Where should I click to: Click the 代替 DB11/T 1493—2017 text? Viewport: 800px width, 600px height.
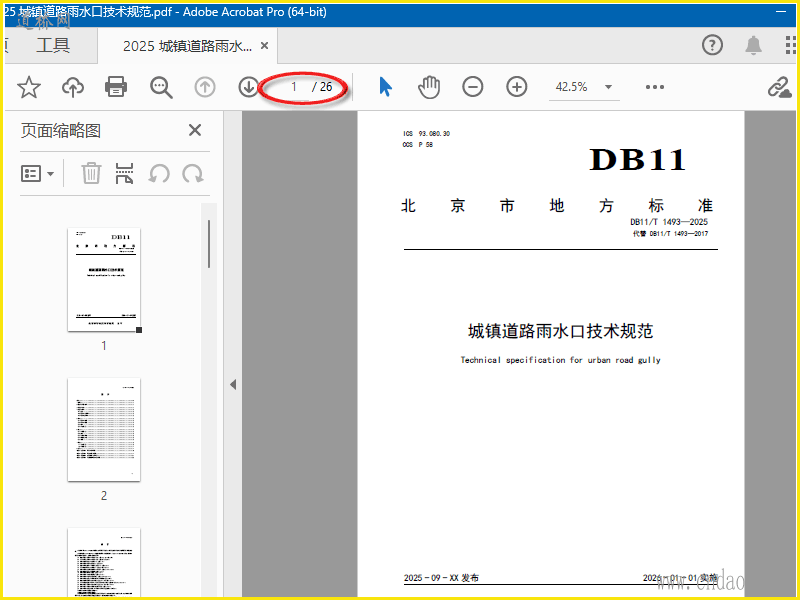click(x=670, y=234)
